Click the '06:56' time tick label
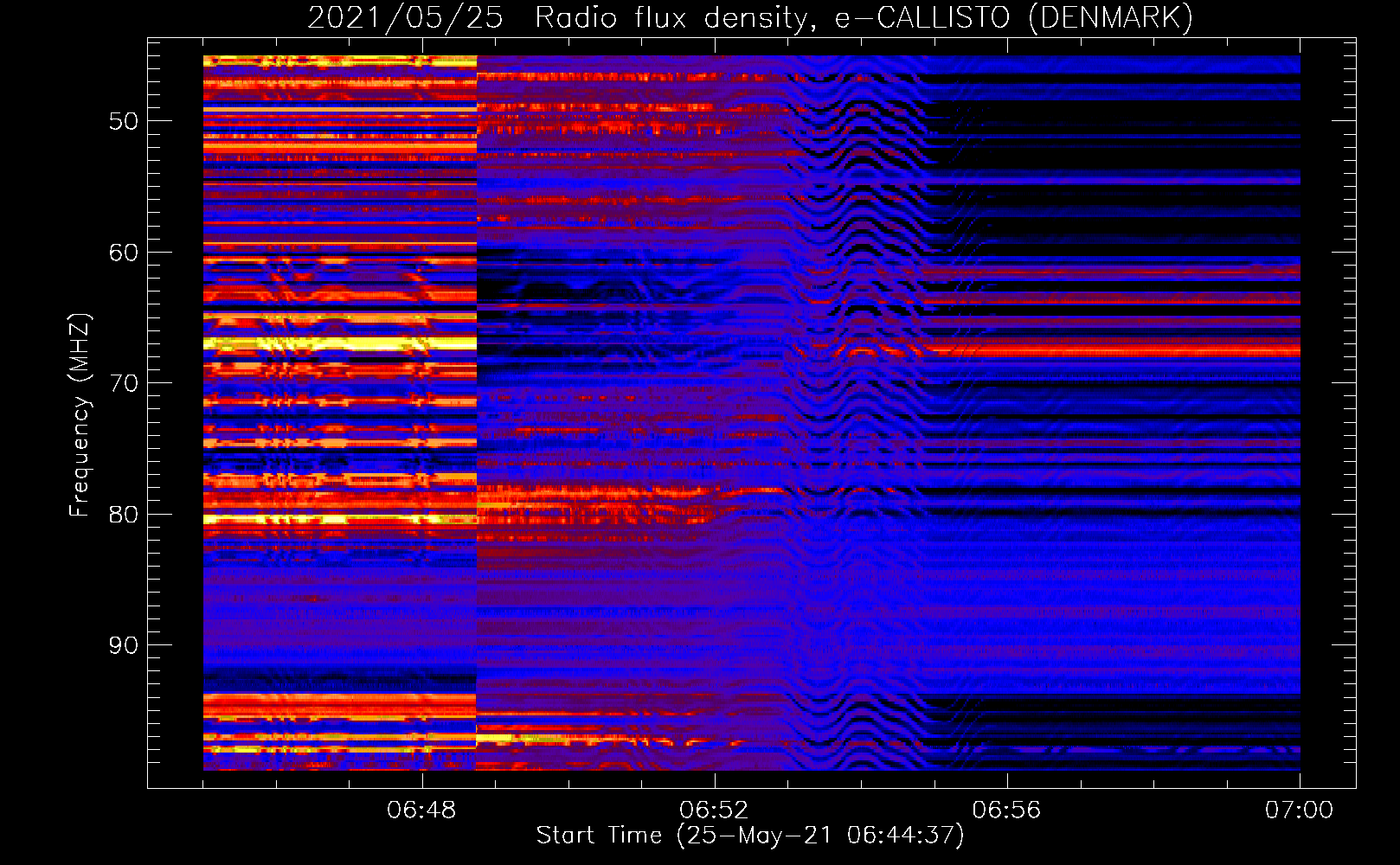The image size is (1400, 865). coord(1006,811)
